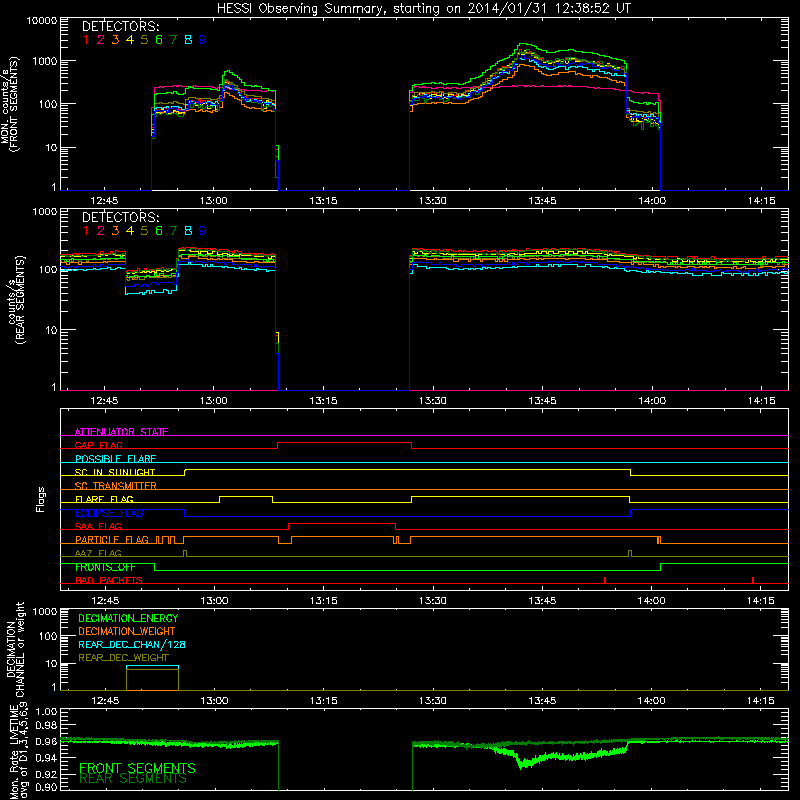Click the BAD_PACKETS label
The width and height of the screenshot is (800, 800).
[109, 581]
